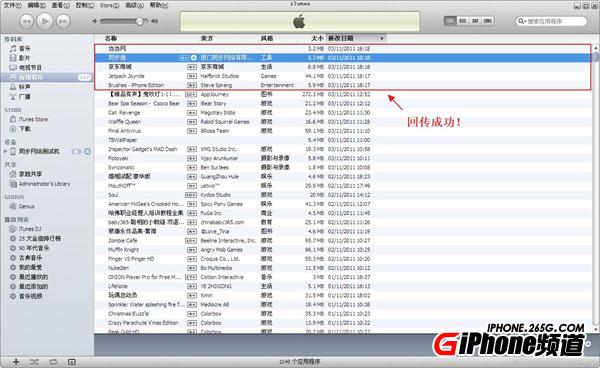Eject the 同步网络测试机 device
600x368 pixels.
[87, 151]
